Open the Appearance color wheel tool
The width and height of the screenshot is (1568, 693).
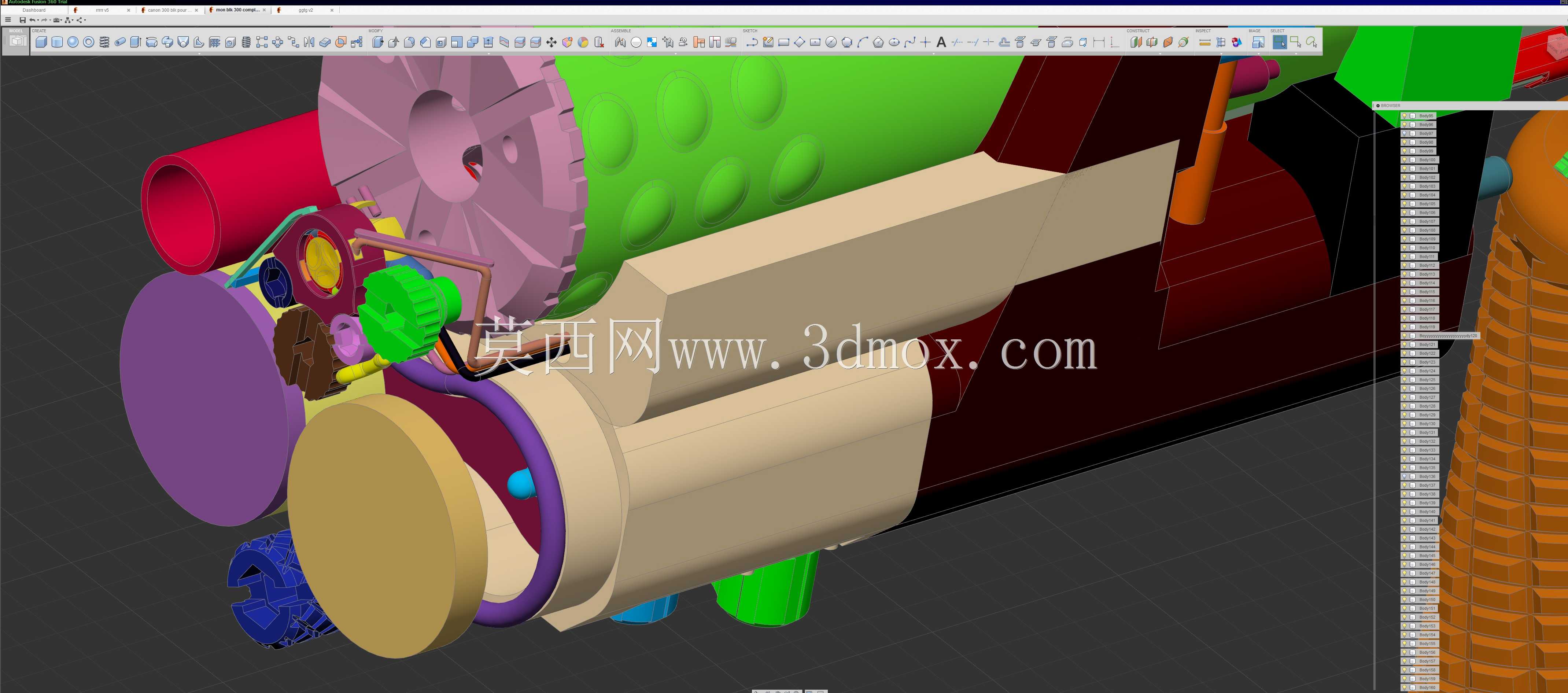(583, 42)
